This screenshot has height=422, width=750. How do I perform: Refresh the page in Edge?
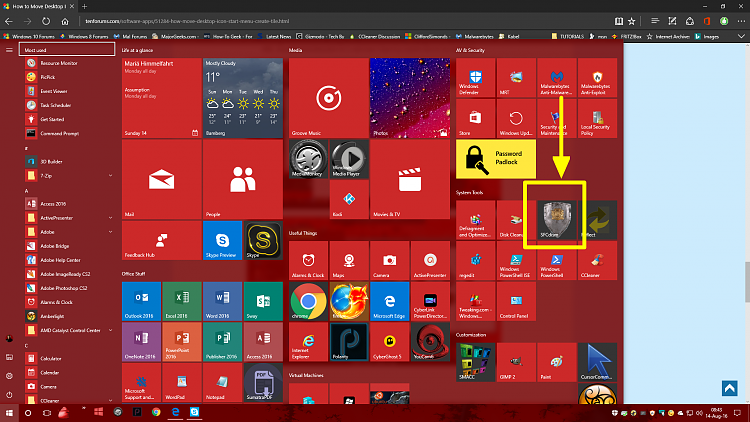click(x=46, y=21)
